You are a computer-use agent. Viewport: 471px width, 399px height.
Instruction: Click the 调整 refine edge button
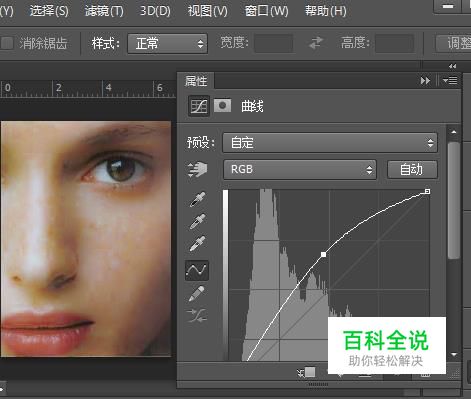(x=454, y=43)
